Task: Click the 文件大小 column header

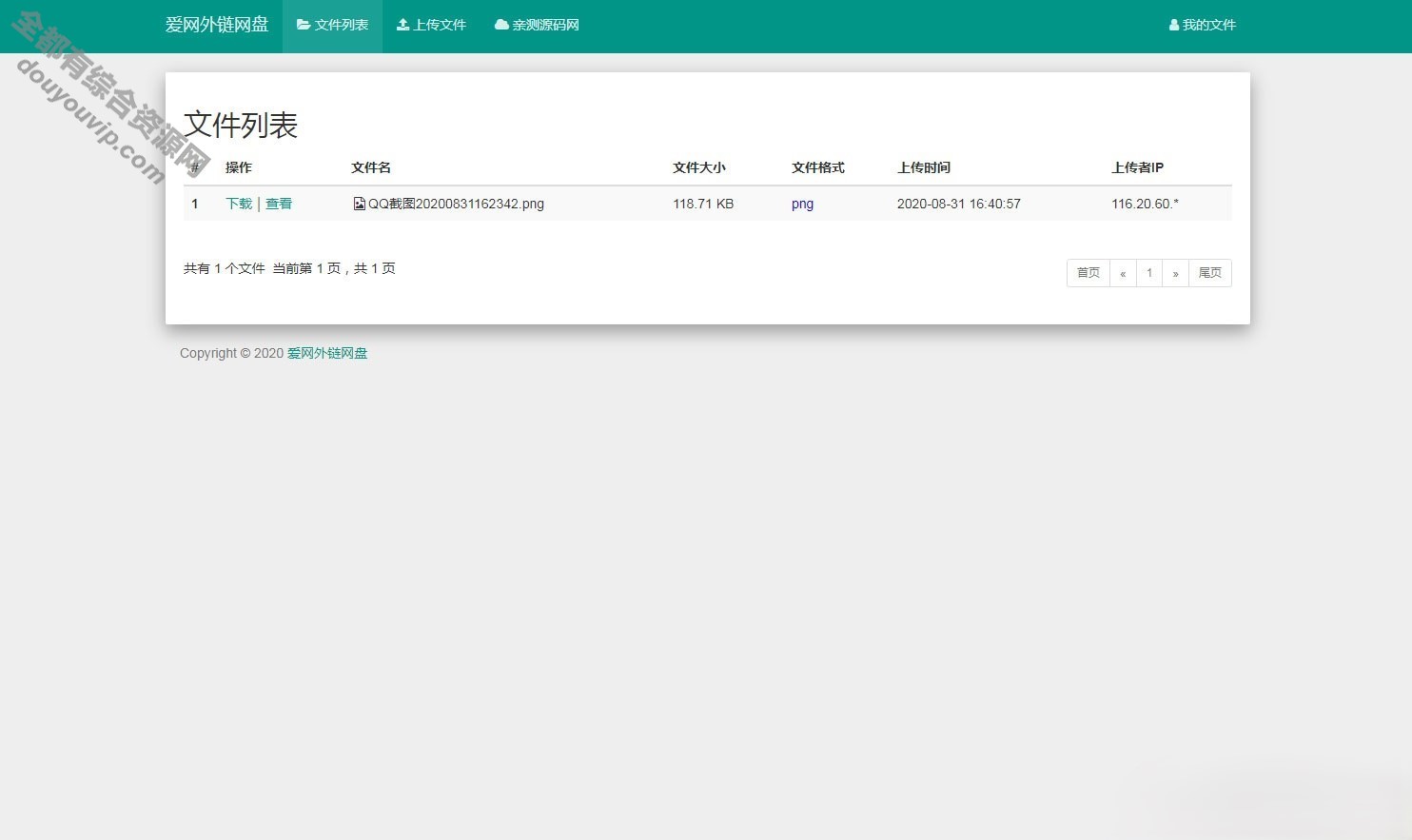Action: point(699,167)
